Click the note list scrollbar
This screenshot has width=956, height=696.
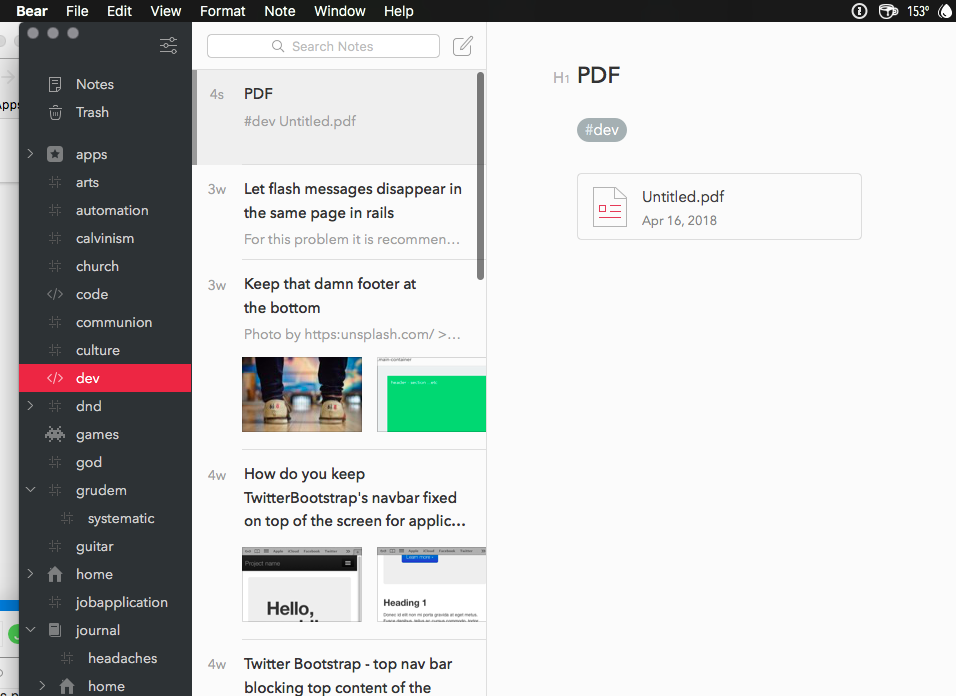click(480, 176)
